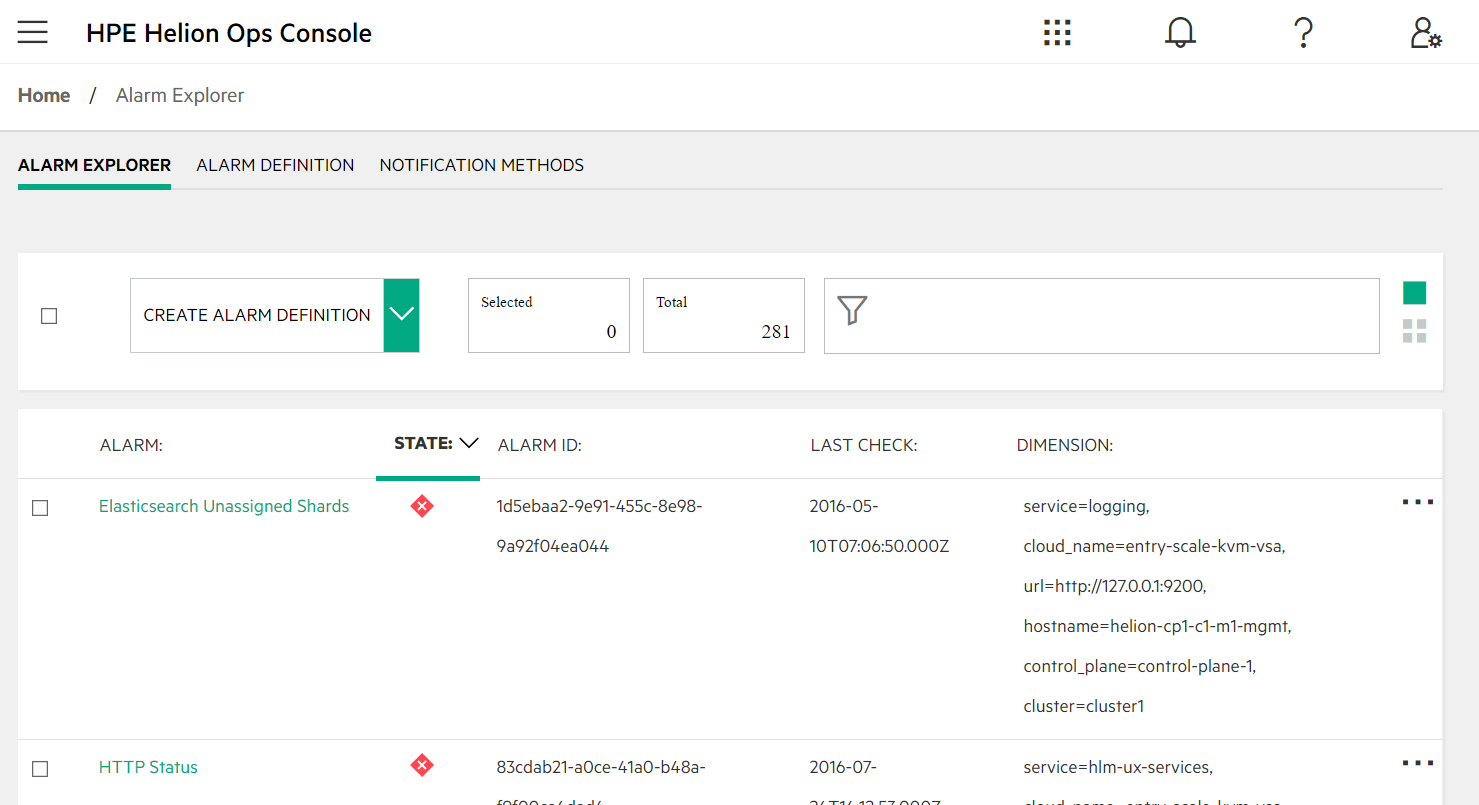Image resolution: width=1479 pixels, height=805 pixels.
Task: Check the Elasticsearch Unassigned Shards row checkbox
Action: coord(40,508)
